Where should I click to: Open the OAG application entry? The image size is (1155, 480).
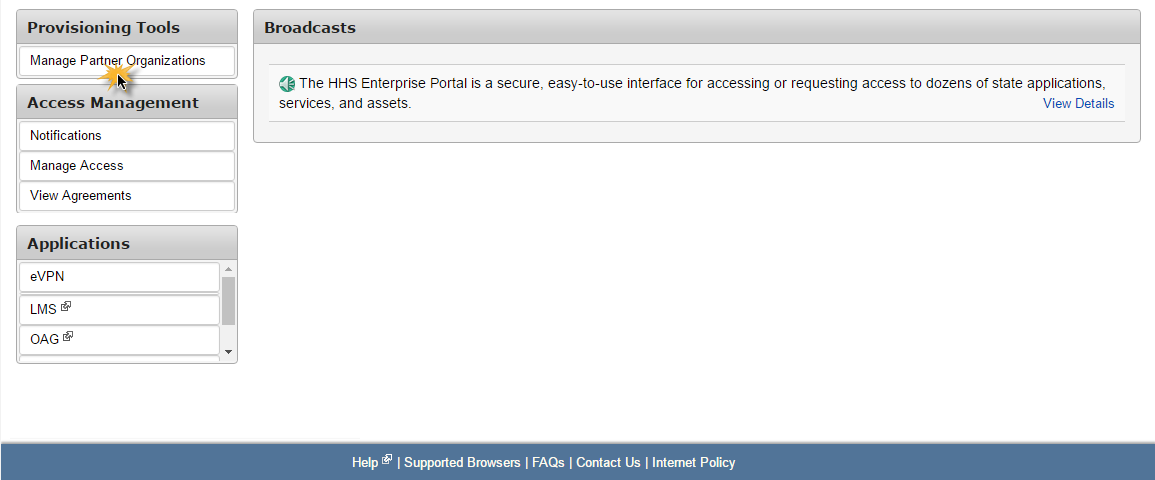pyautogui.click(x=119, y=339)
